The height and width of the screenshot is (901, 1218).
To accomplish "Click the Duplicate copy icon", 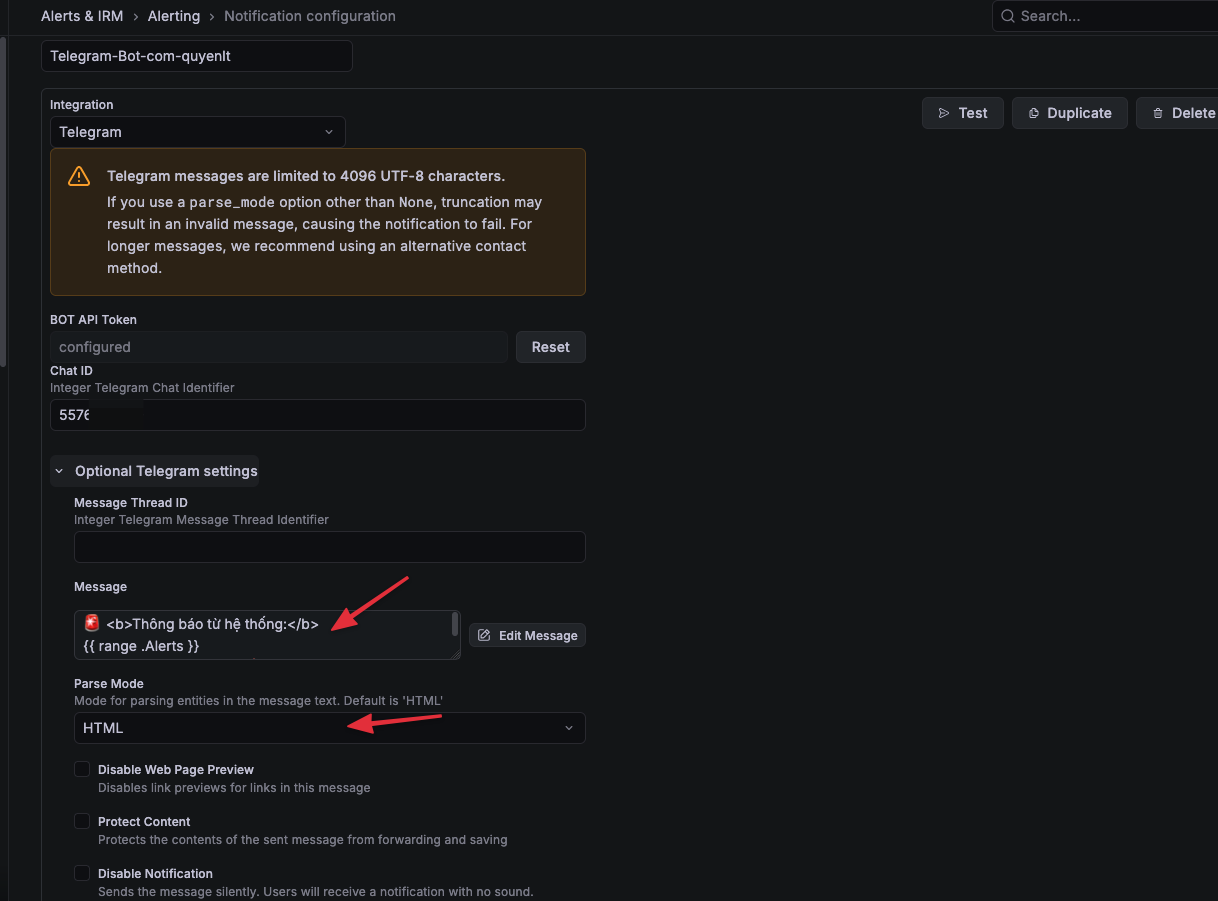I will point(1034,113).
